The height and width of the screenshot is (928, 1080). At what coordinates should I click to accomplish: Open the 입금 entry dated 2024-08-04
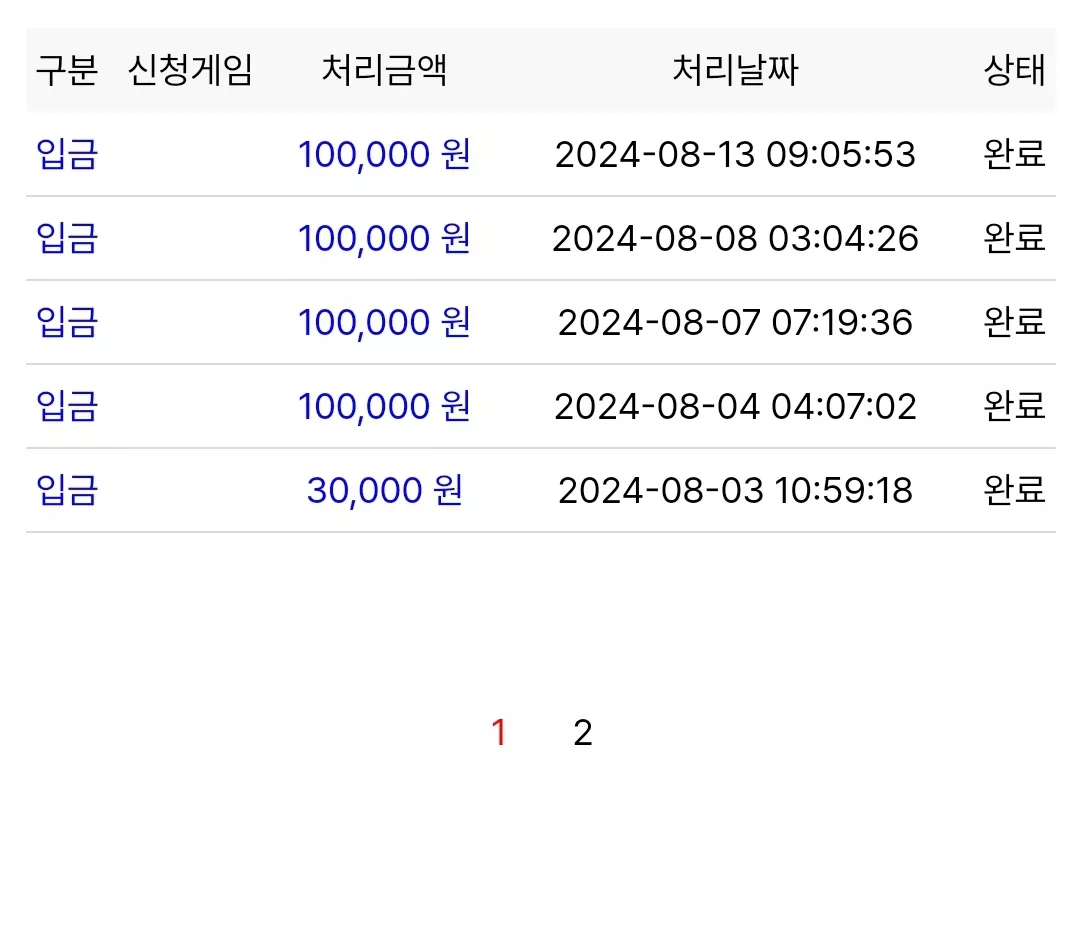[67, 406]
